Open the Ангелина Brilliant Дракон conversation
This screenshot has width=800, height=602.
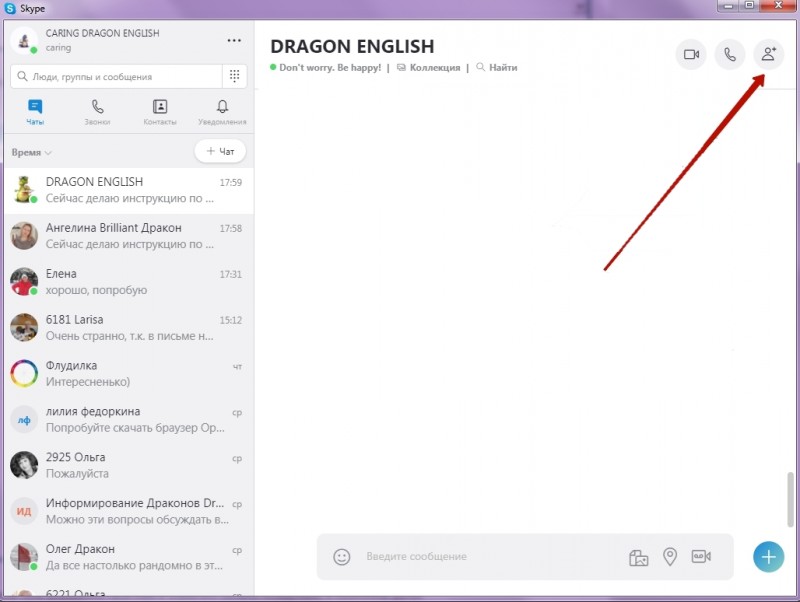pos(129,236)
